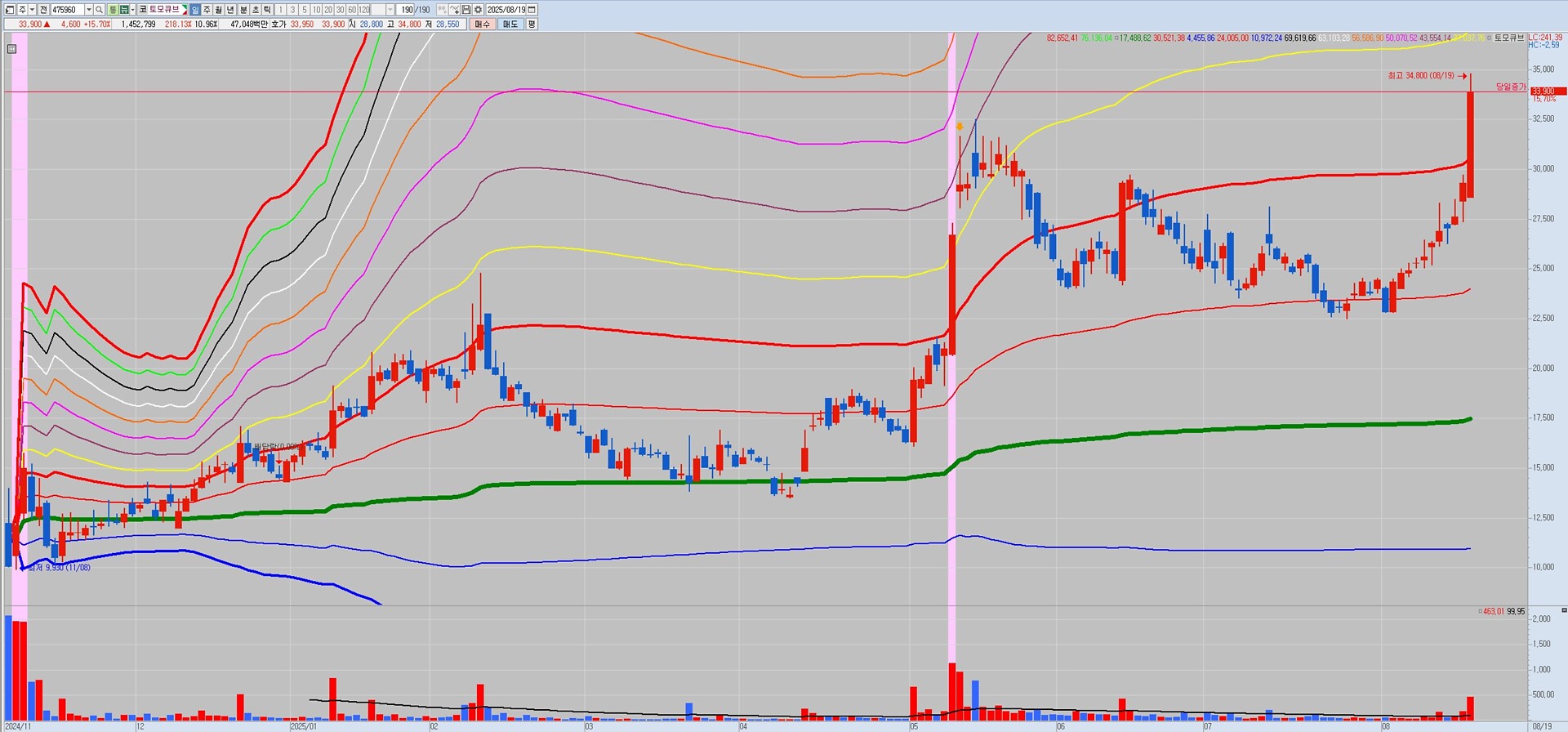The width and height of the screenshot is (1568, 732).
Task: Click the orange legend value 56,586.90
Action: [x=1368, y=38]
